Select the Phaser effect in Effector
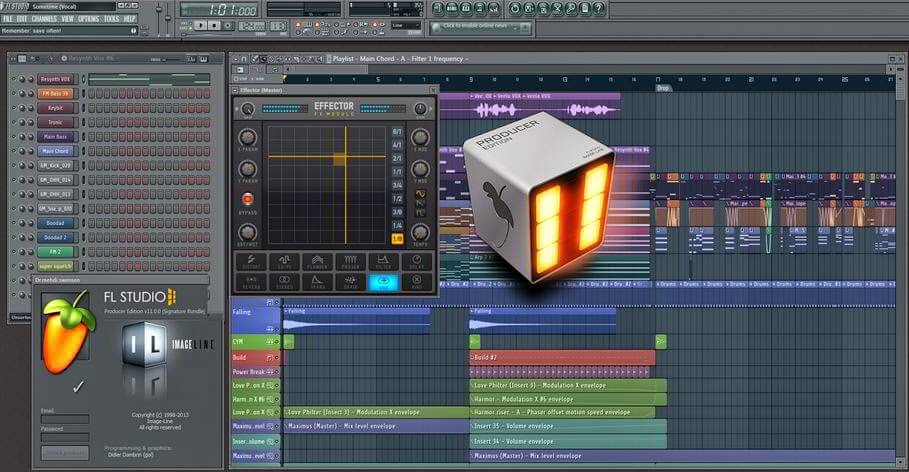 click(350, 262)
